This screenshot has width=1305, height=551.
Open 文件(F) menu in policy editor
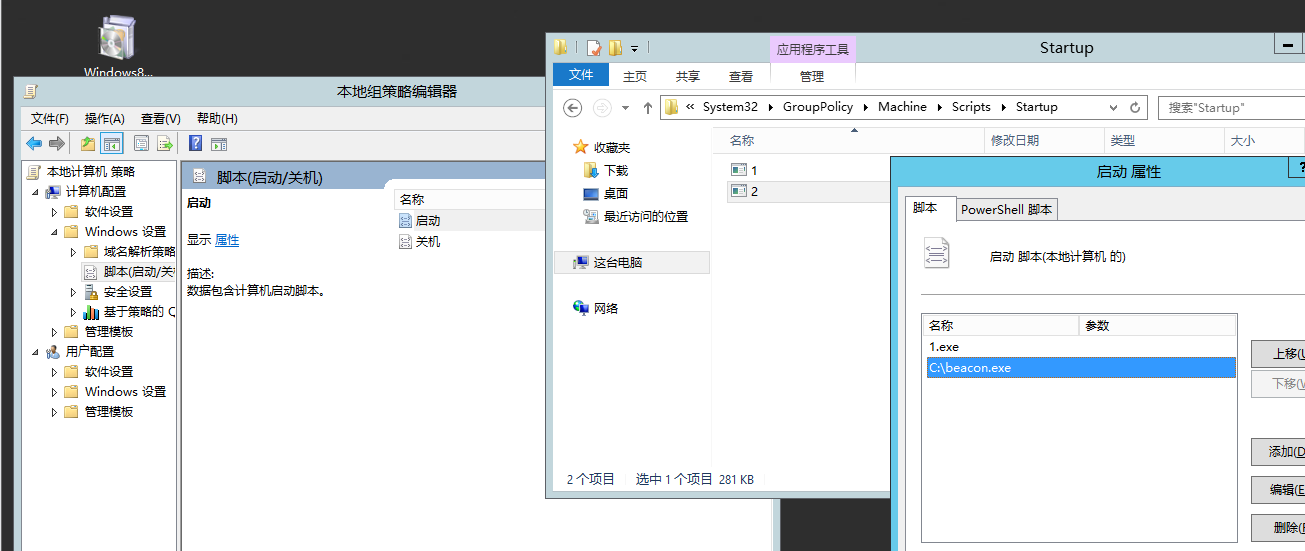[x=50, y=118]
